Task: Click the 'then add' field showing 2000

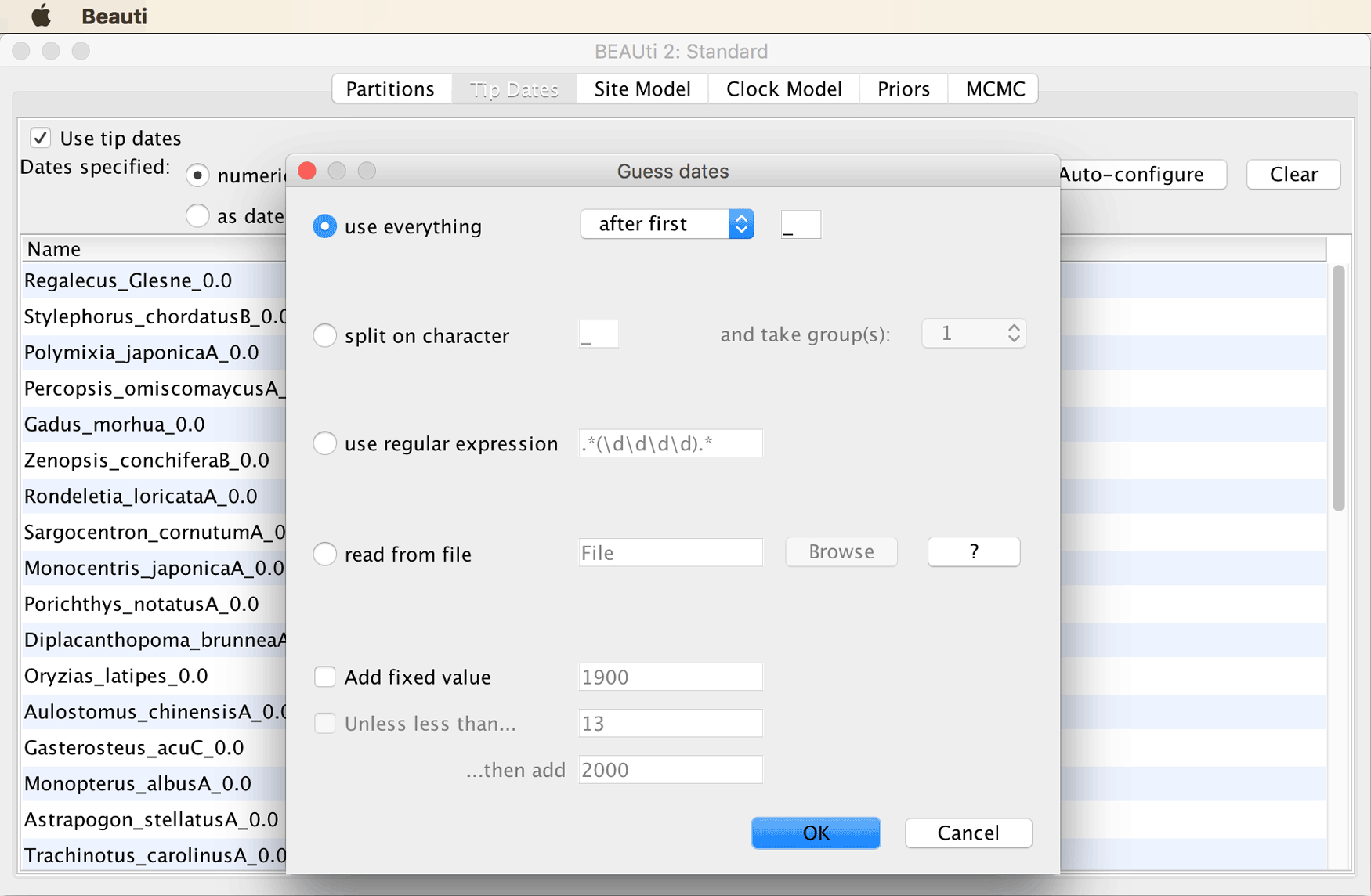Action: pos(671,770)
